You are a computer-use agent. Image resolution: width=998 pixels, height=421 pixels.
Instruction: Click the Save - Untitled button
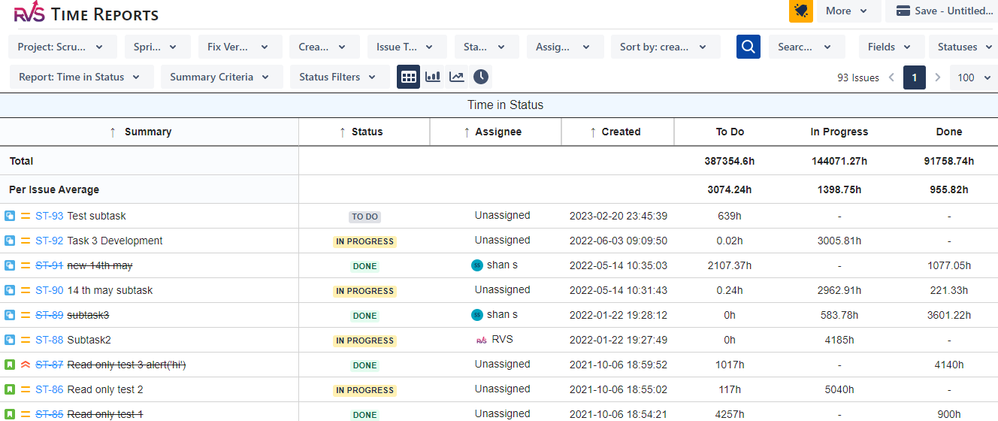pos(943,11)
